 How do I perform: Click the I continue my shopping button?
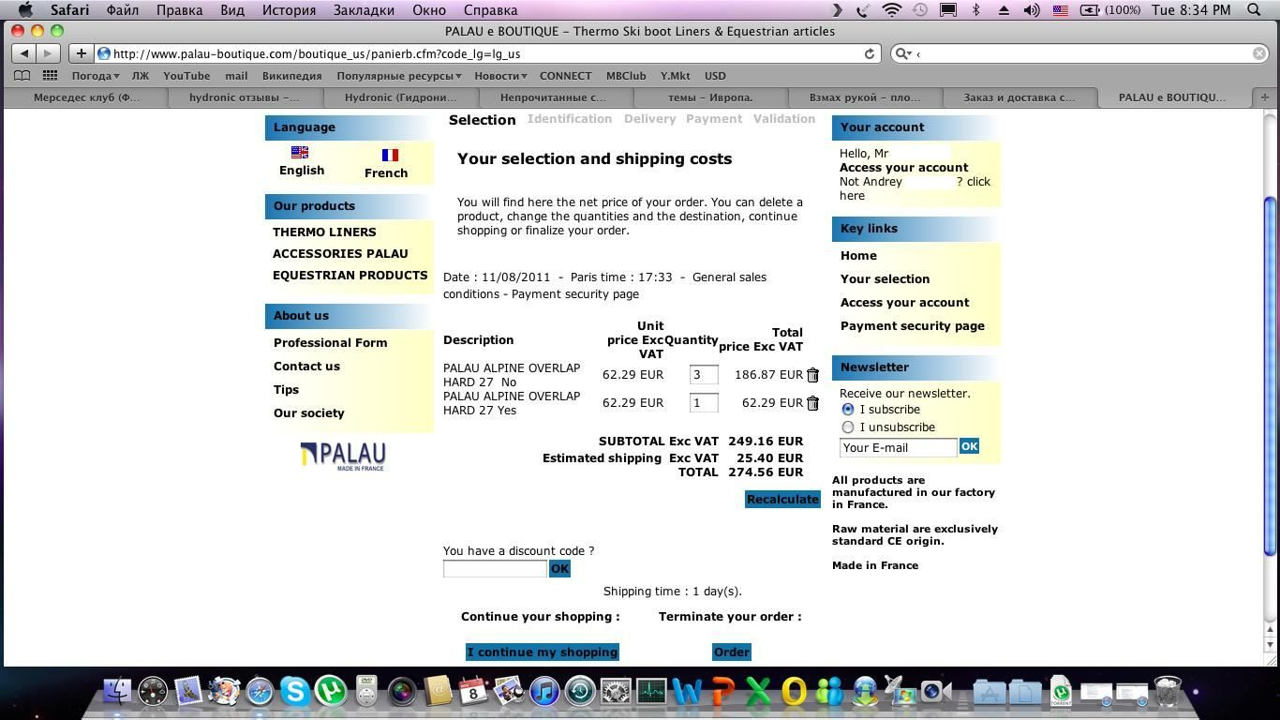542,652
